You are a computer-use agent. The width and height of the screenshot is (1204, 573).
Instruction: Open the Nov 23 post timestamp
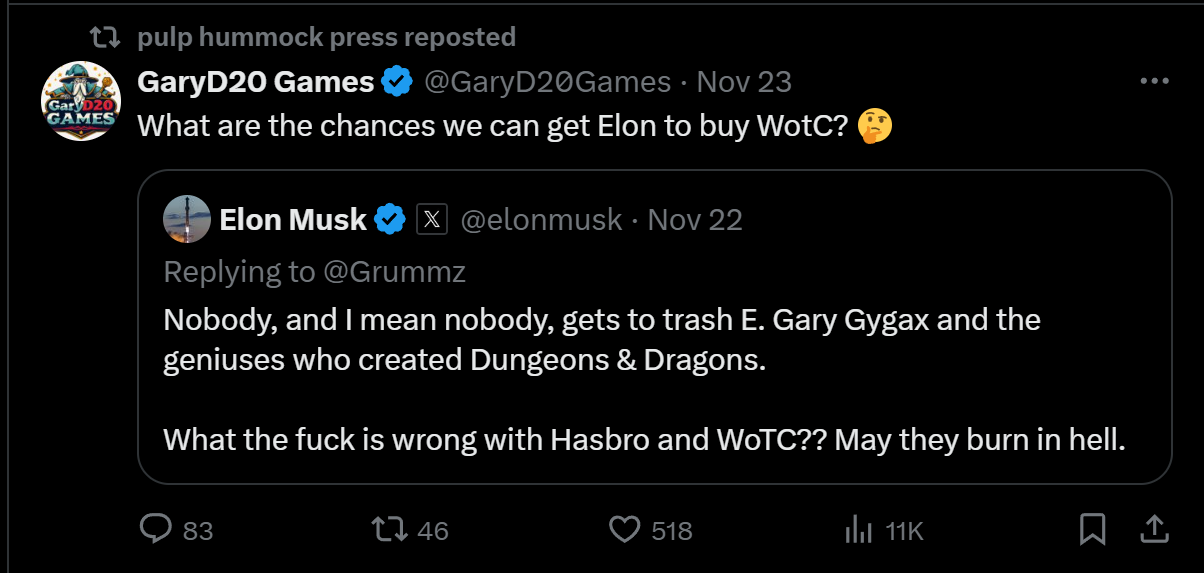744,82
